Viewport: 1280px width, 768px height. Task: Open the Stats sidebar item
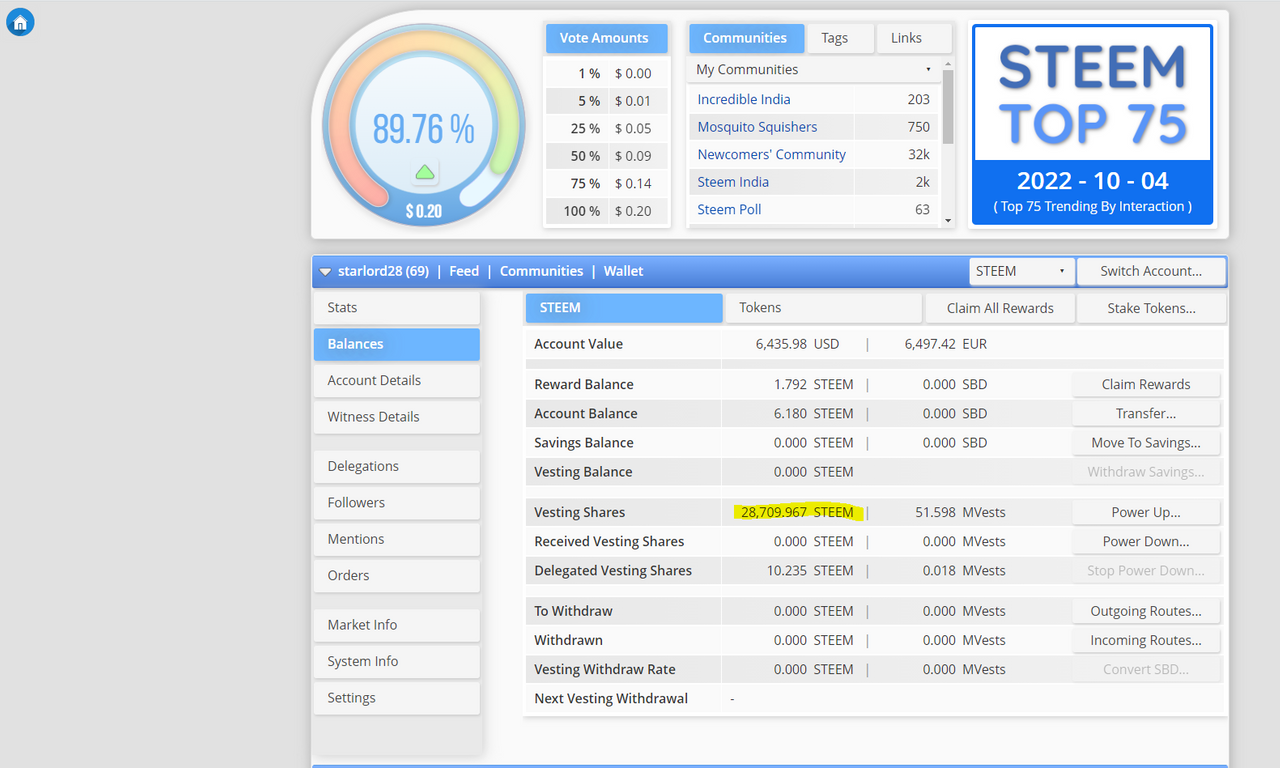397,308
